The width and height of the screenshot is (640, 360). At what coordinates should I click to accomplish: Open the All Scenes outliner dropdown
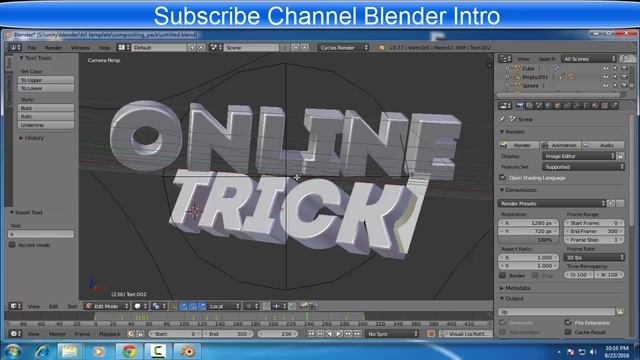tap(589, 59)
